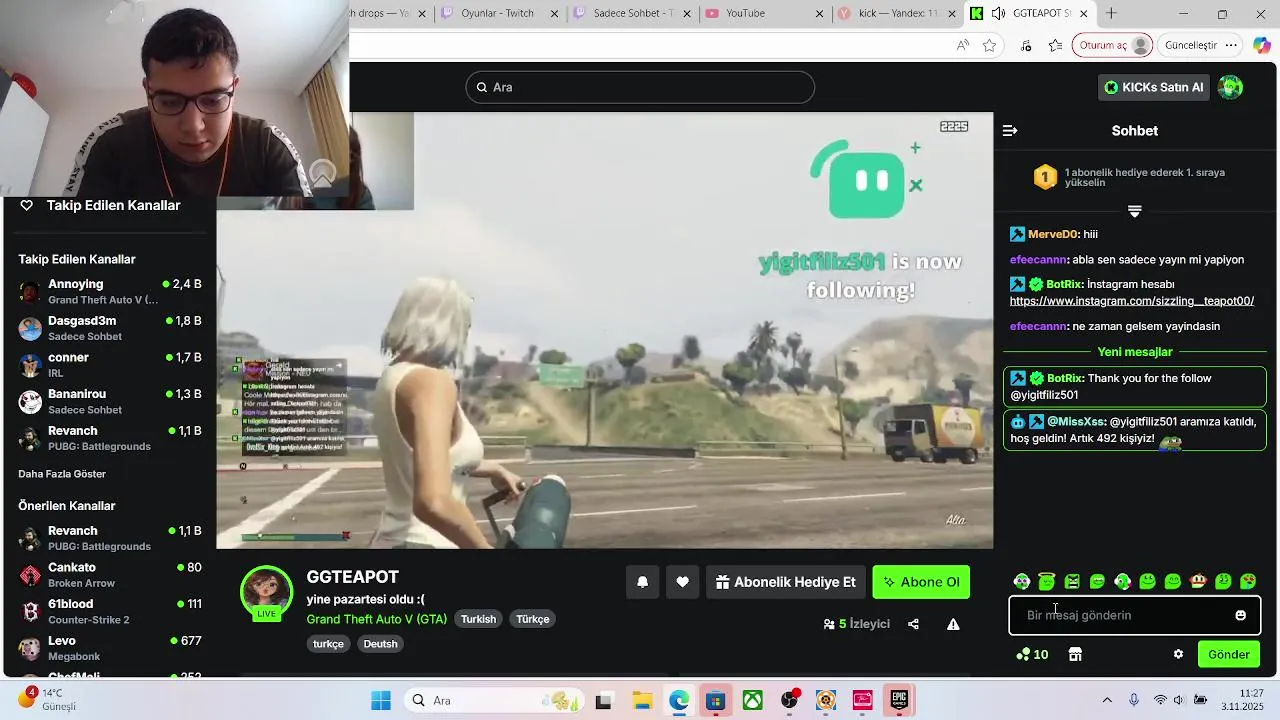Open Epic Games launcher in the taskbar
The image size is (1280, 720).
pos(899,700)
